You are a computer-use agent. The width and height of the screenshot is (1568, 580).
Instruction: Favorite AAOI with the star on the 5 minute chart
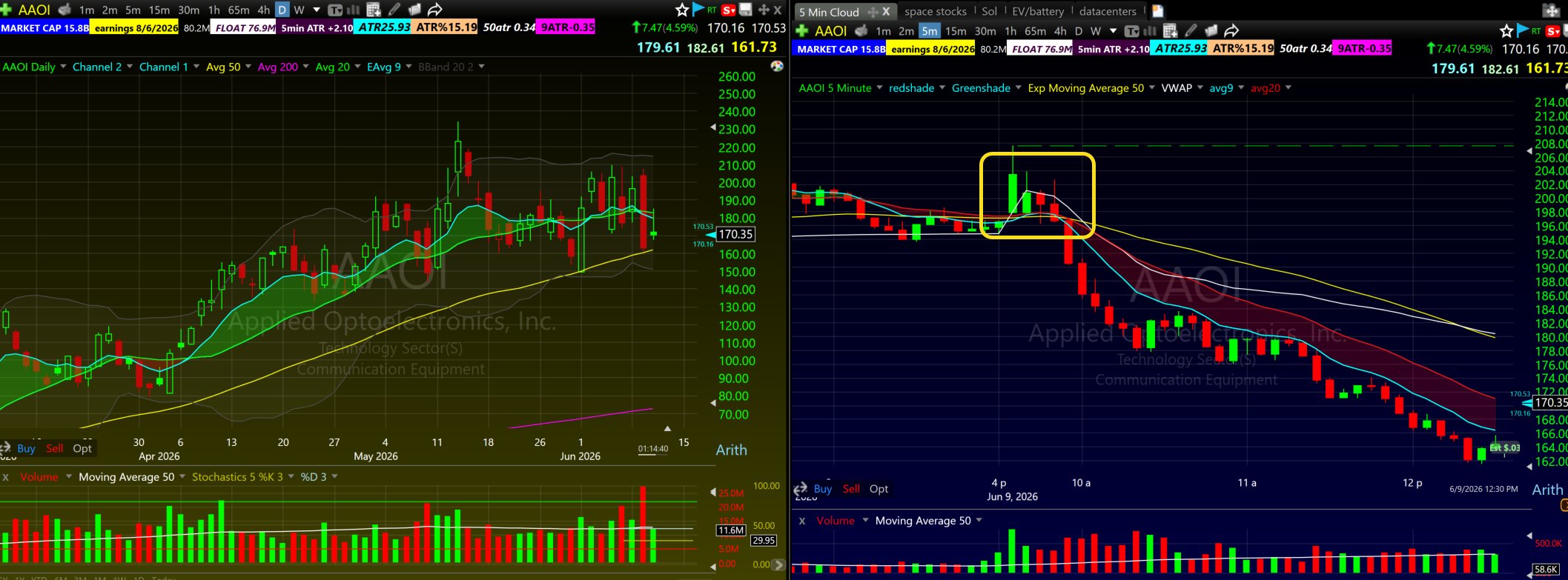coord(1506,30)
